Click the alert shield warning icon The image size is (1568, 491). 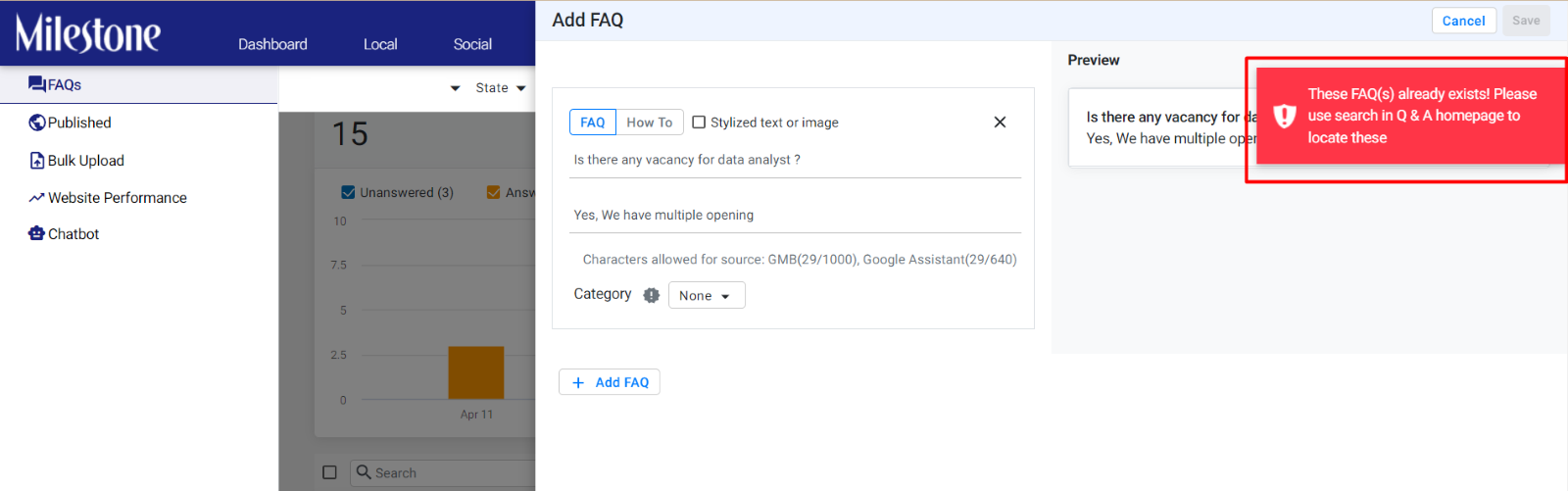(x=1285, y=116)
